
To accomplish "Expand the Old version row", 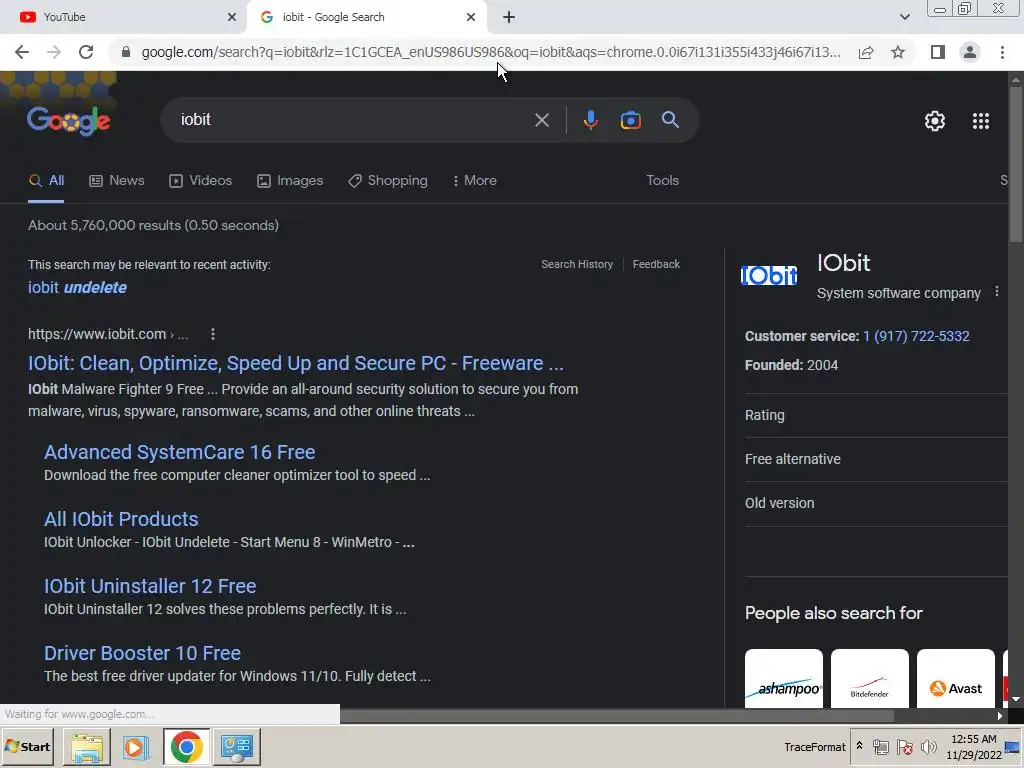I will (875, 504).
